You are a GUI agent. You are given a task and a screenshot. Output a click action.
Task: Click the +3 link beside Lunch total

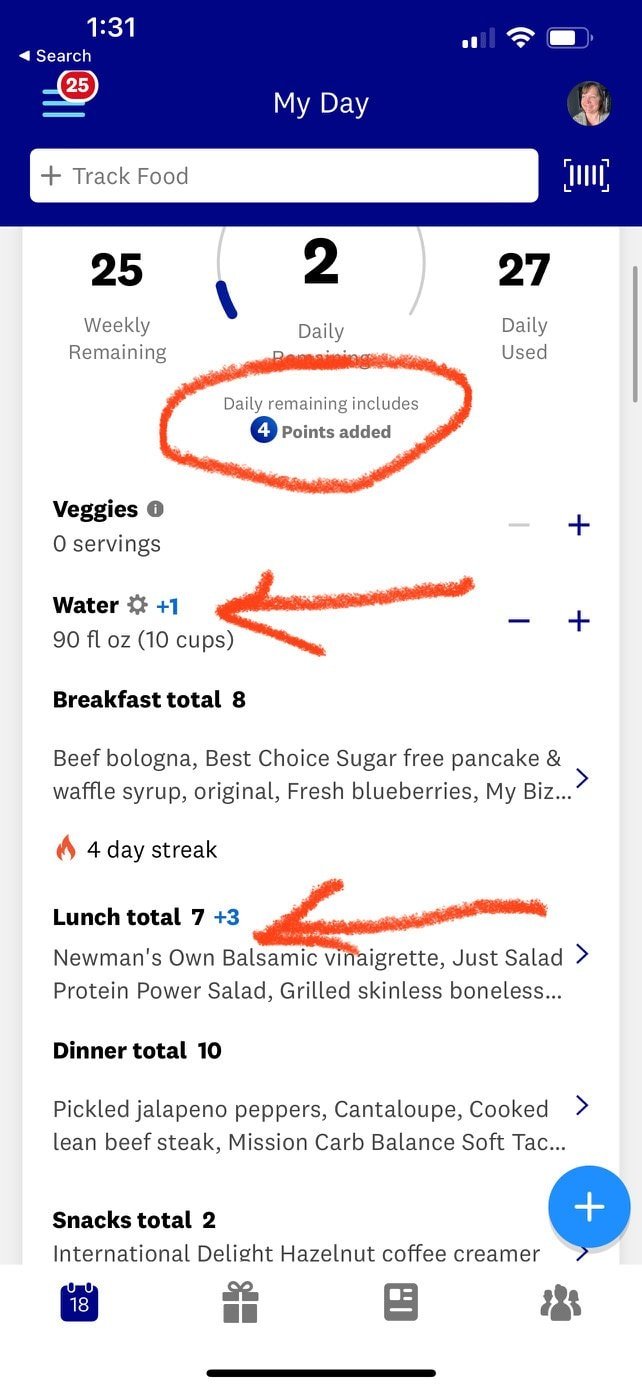(225, 916)
